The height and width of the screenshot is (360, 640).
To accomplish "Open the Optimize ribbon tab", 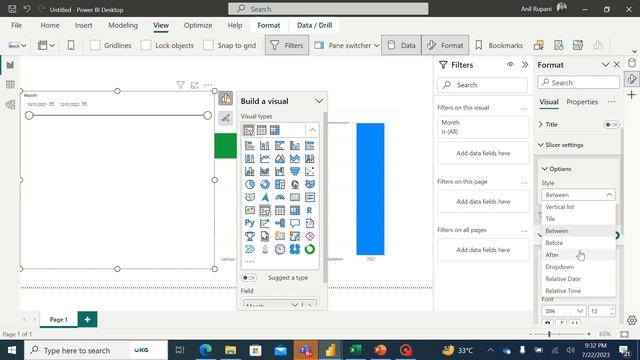I will click(x=198, y=25).
